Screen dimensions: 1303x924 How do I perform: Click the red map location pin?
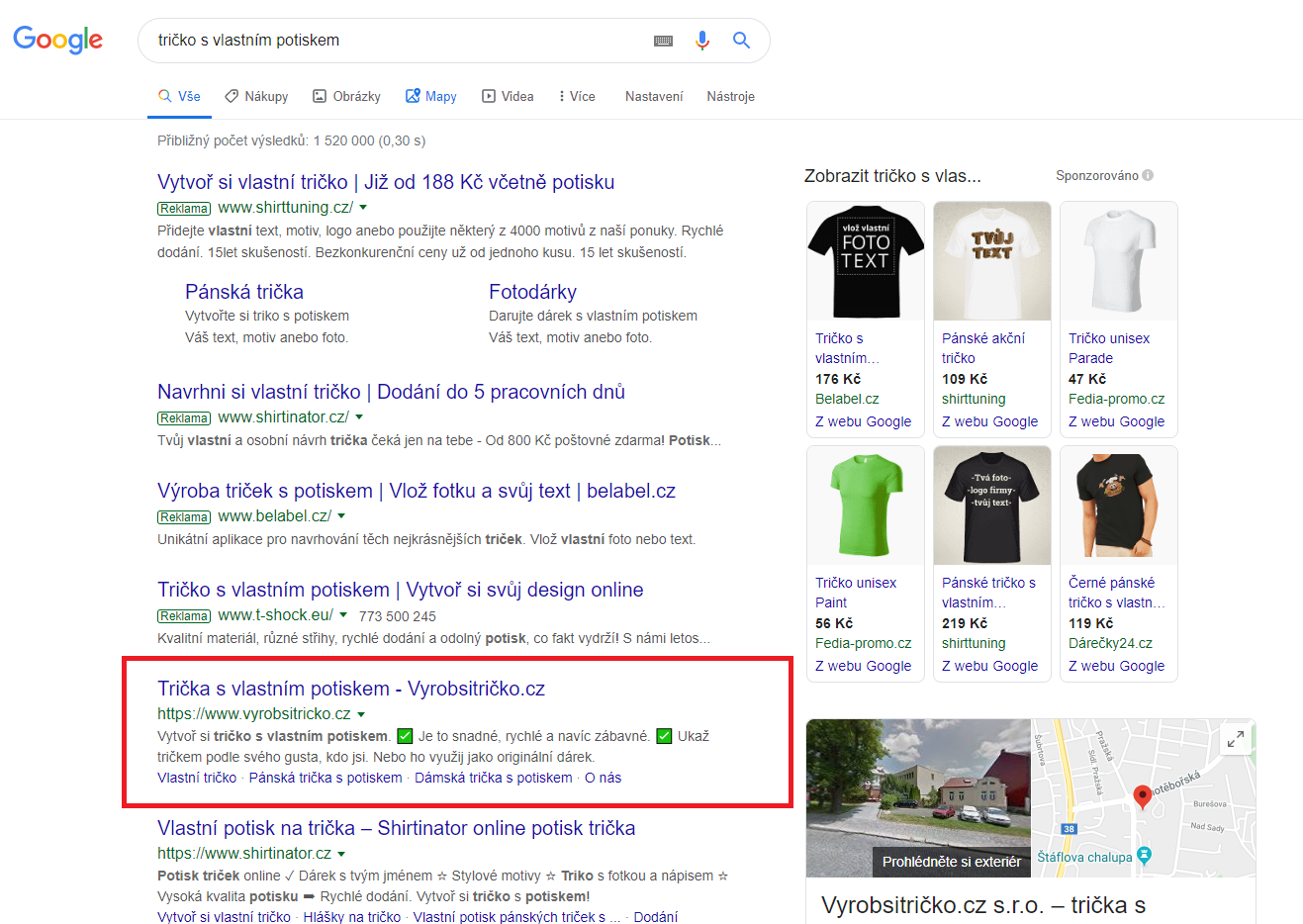1142,796
